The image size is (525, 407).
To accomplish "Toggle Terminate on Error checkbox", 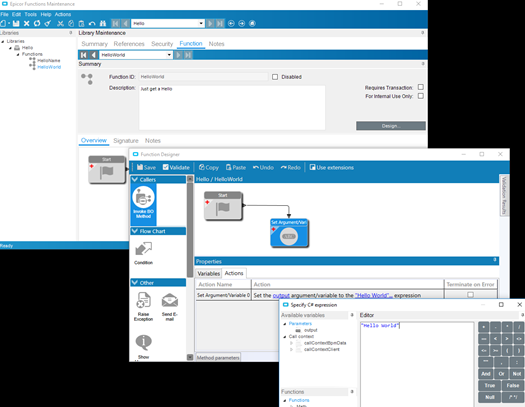I will coord(470,295).
